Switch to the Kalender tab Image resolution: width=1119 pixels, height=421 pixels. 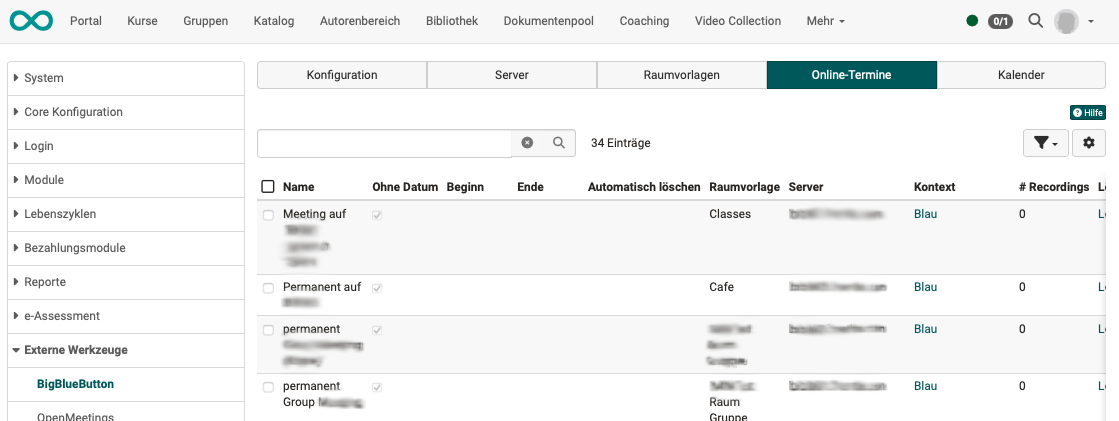(1021, 75)
